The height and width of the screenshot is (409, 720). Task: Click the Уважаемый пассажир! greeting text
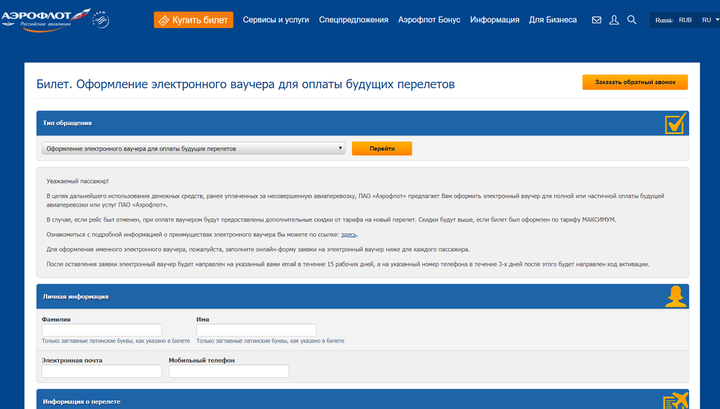click(77, 181)
